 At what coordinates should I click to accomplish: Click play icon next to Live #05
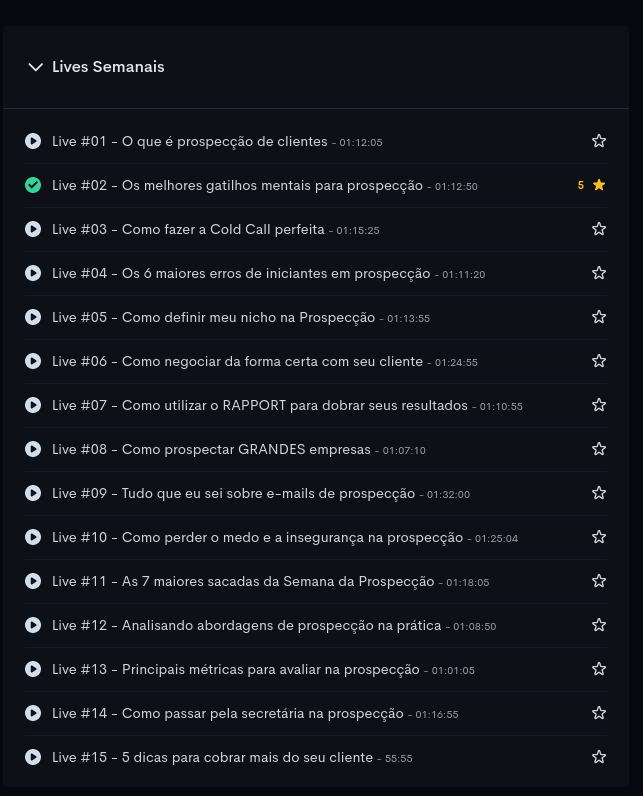pos(33,317)
